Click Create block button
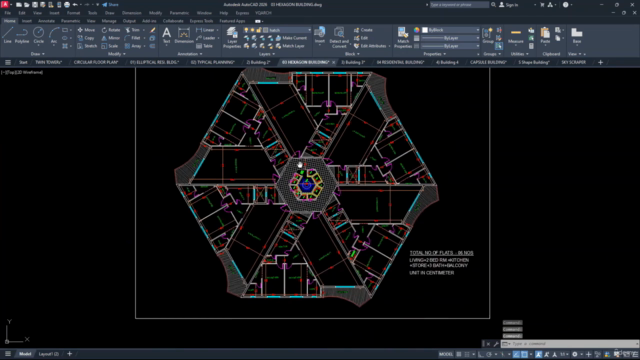640x360 pixels. (x=363, y=30)
